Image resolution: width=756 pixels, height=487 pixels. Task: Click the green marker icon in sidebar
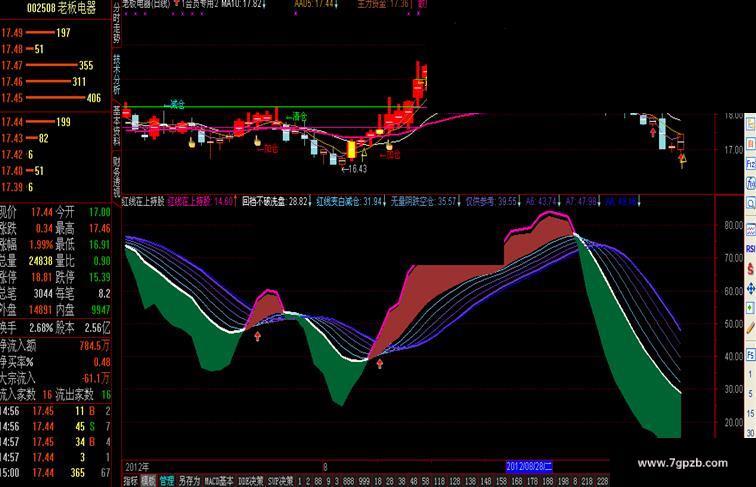751,308
